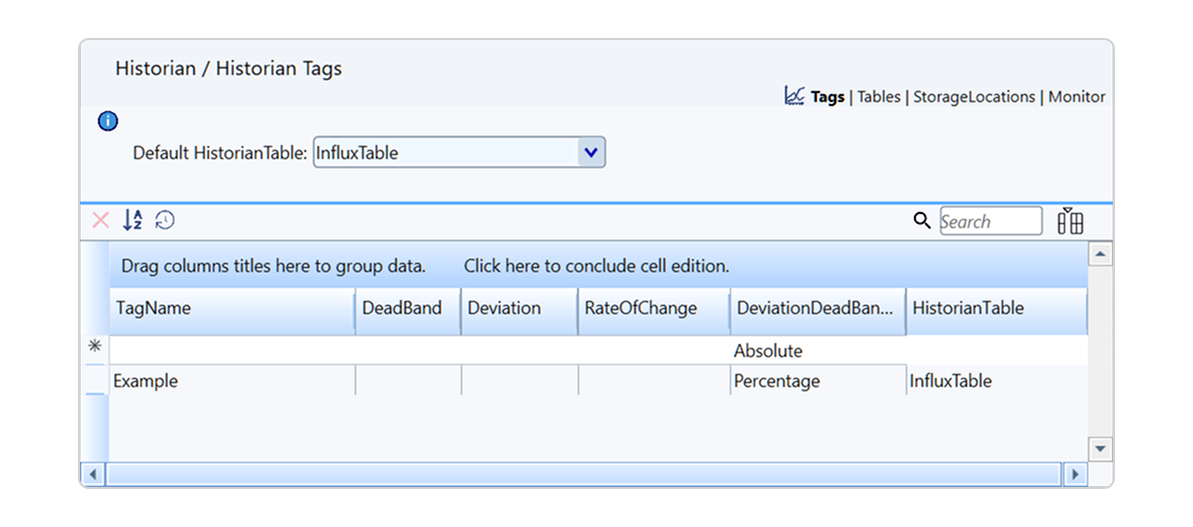Click the blue info icon
The height and width of the screenshot is (527, 1193).
pos(108,121)
